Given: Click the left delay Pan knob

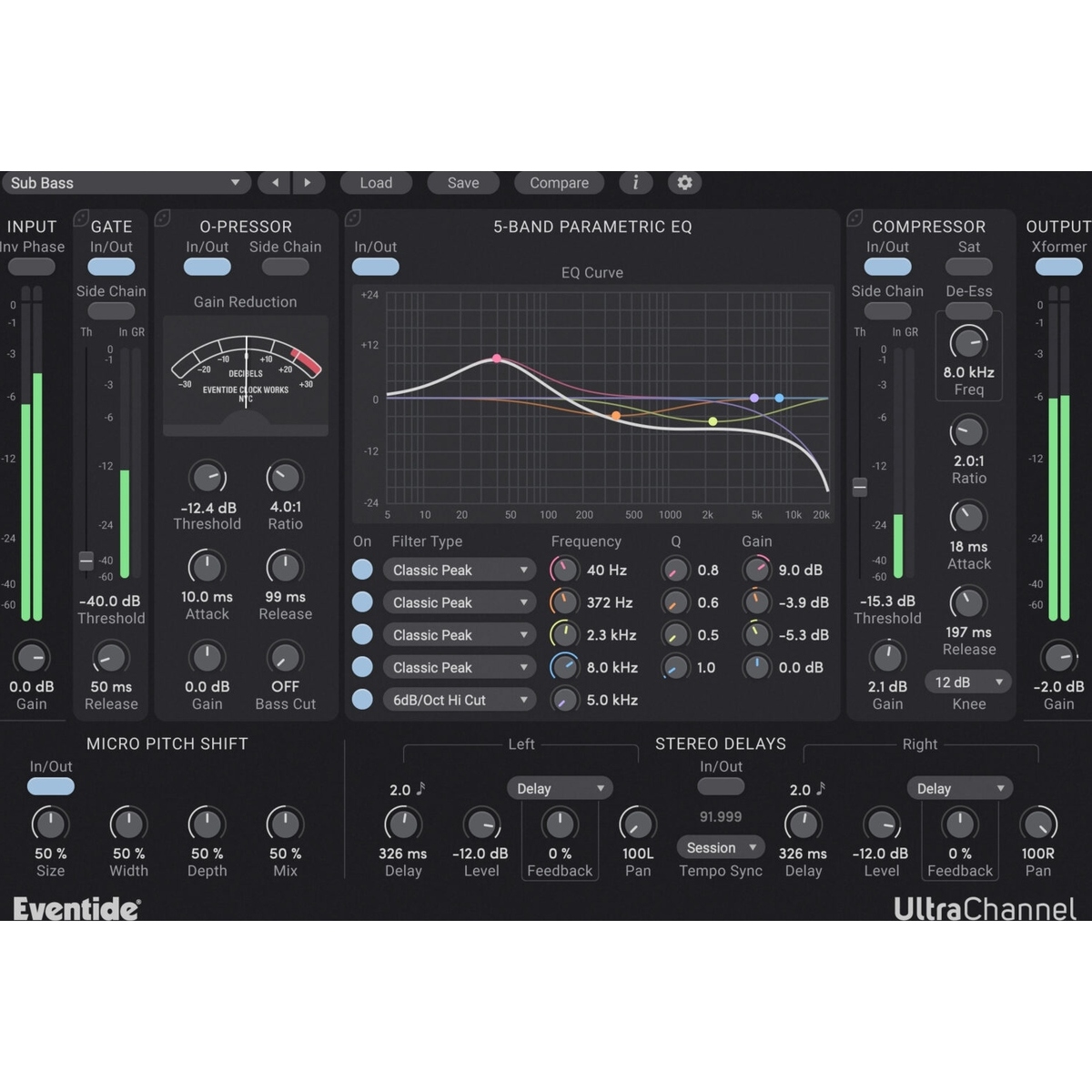Looking at the screenshot, I should [637, 824].
